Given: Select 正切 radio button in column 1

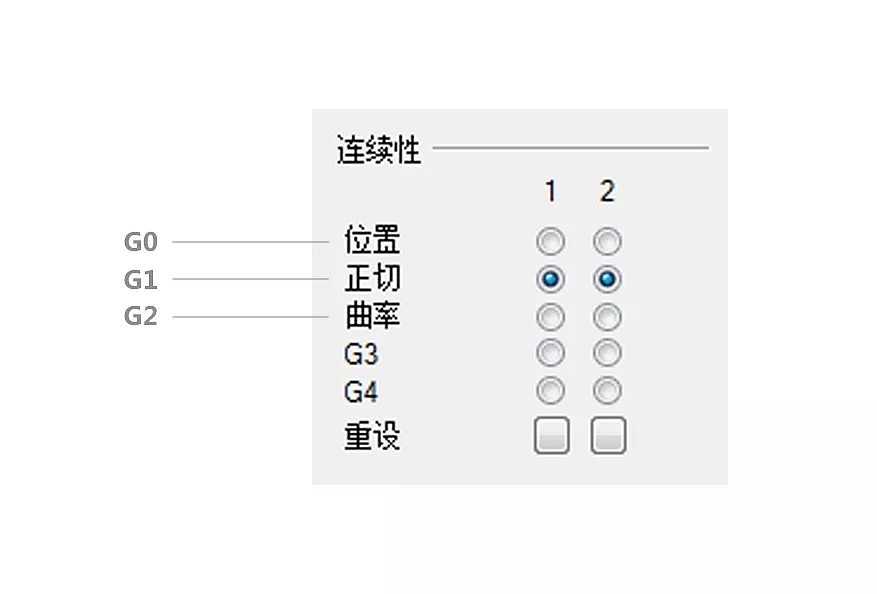Looking at the screenshot, I should click(x=551, y=279).
